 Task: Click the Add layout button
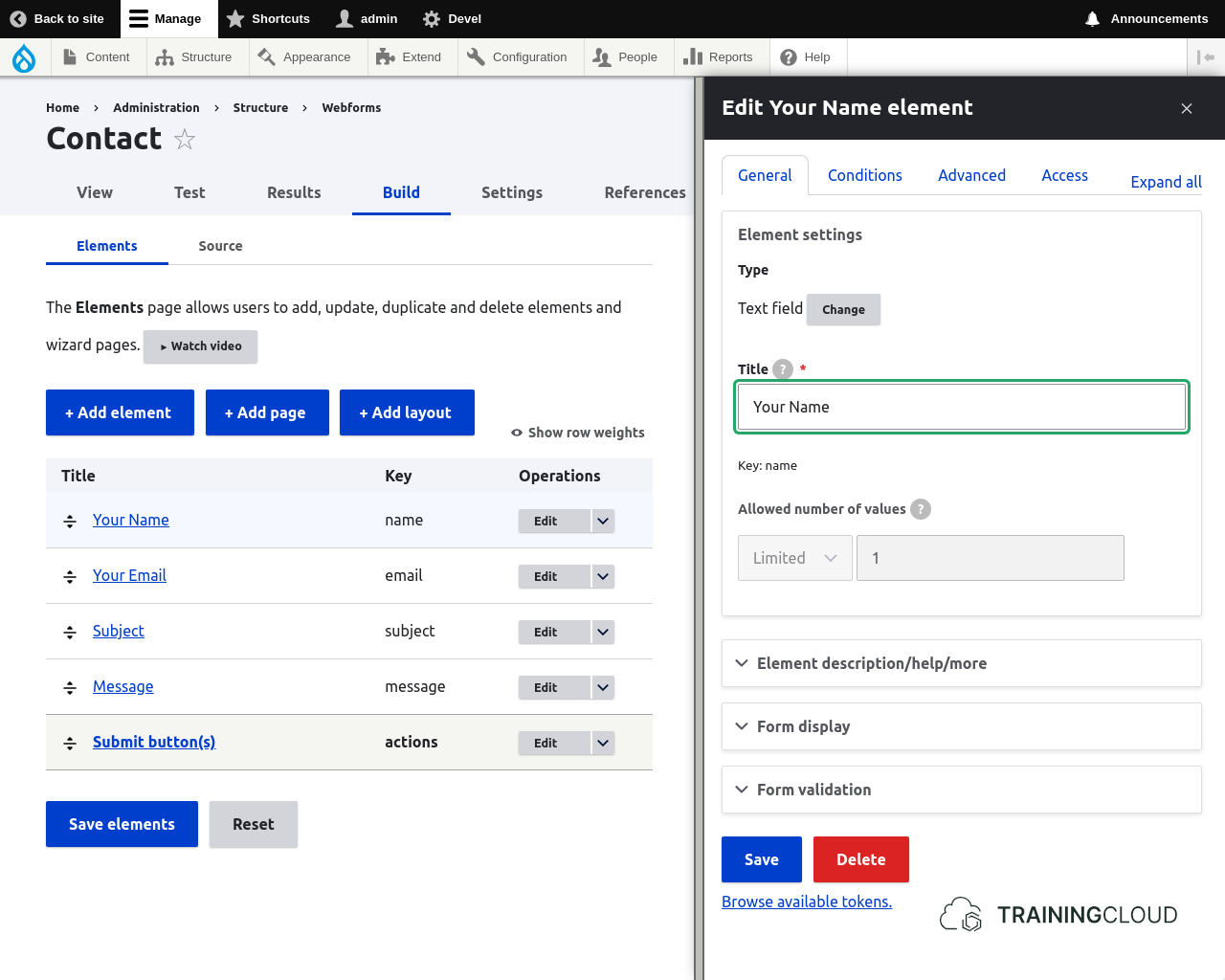point(407,412)
